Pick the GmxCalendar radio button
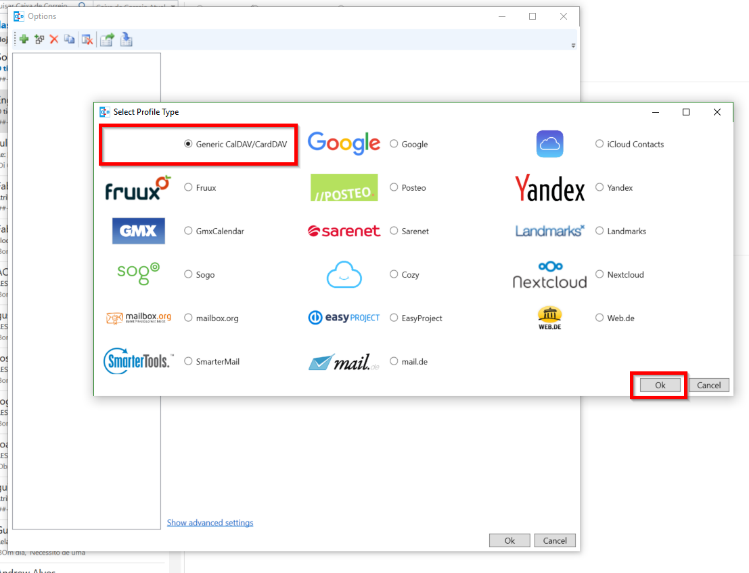This screenshot has height=573, width=749. [188, 231]
